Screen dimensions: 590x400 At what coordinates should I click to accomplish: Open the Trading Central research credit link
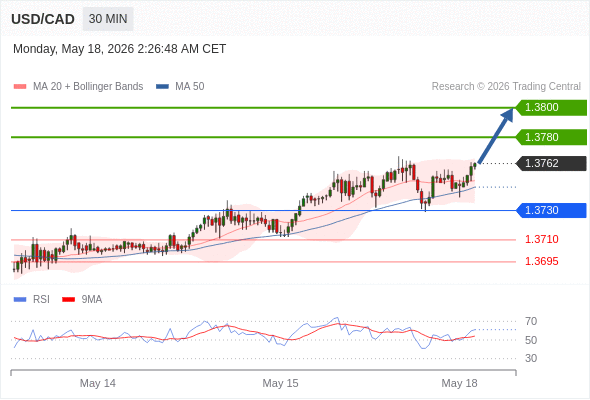point(506,87)
